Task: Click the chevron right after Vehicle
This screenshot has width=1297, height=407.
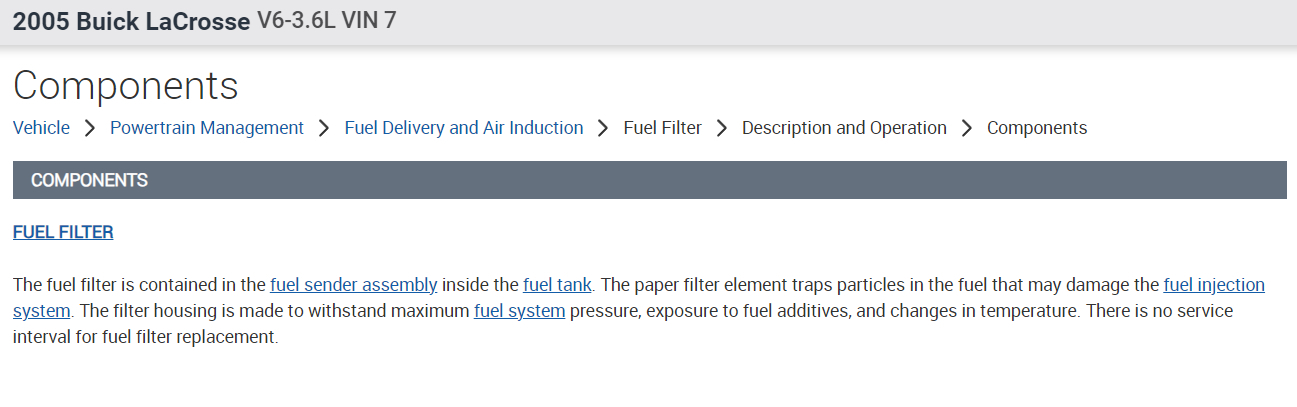Action: click(90, 128)
